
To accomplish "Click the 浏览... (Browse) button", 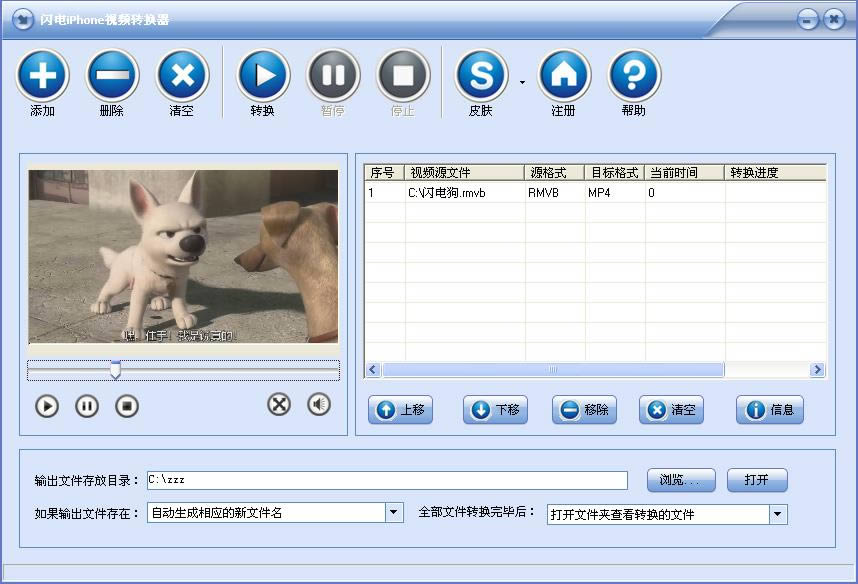I will (x=681, y=480).
